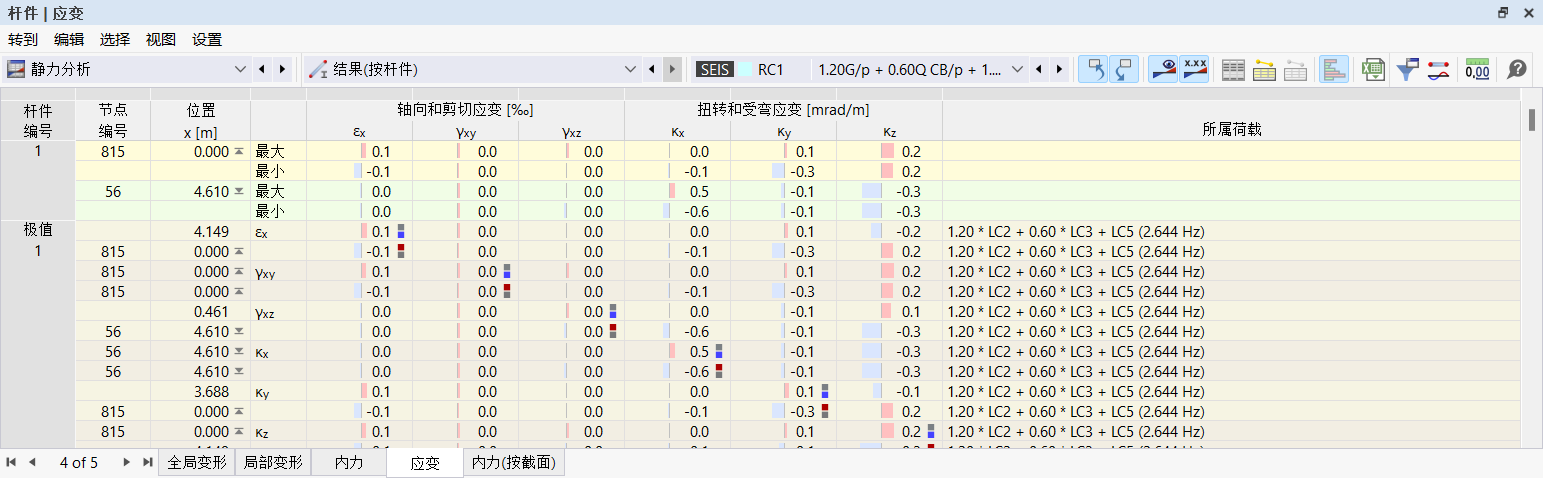Viewport: 1543px width, 478px height.
Task: Click node 815 cell in 最大 row
Action: pos(113,151)
